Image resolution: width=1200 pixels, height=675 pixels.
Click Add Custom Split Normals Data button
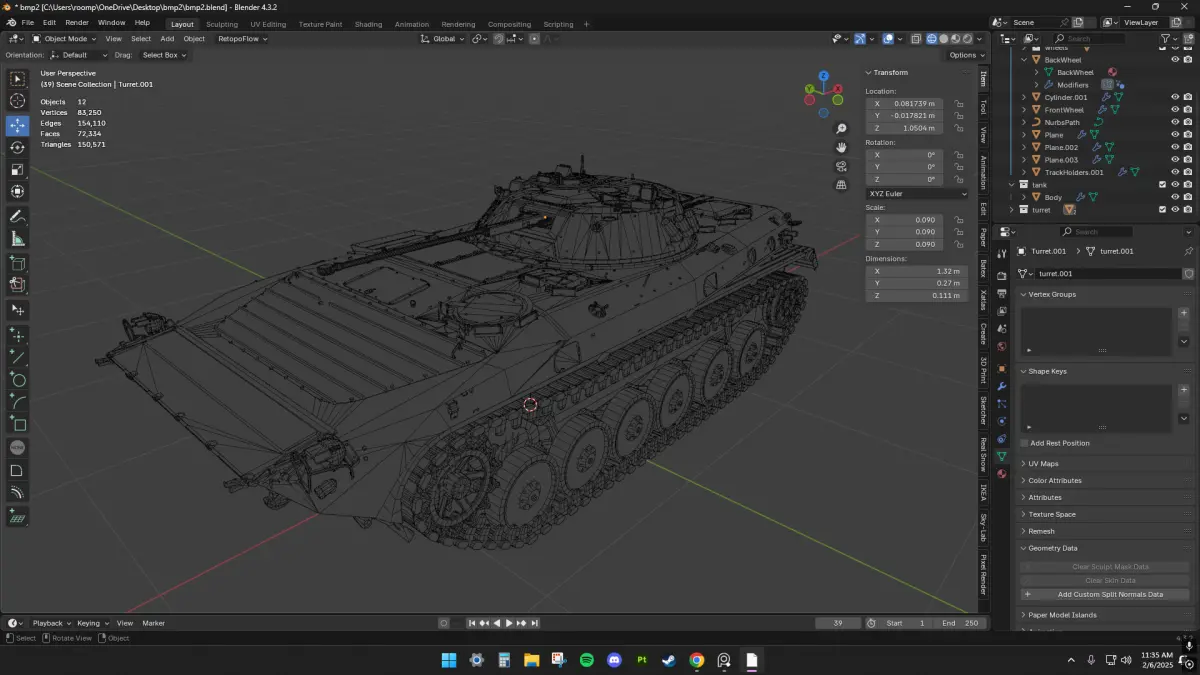coord(1108,594)
